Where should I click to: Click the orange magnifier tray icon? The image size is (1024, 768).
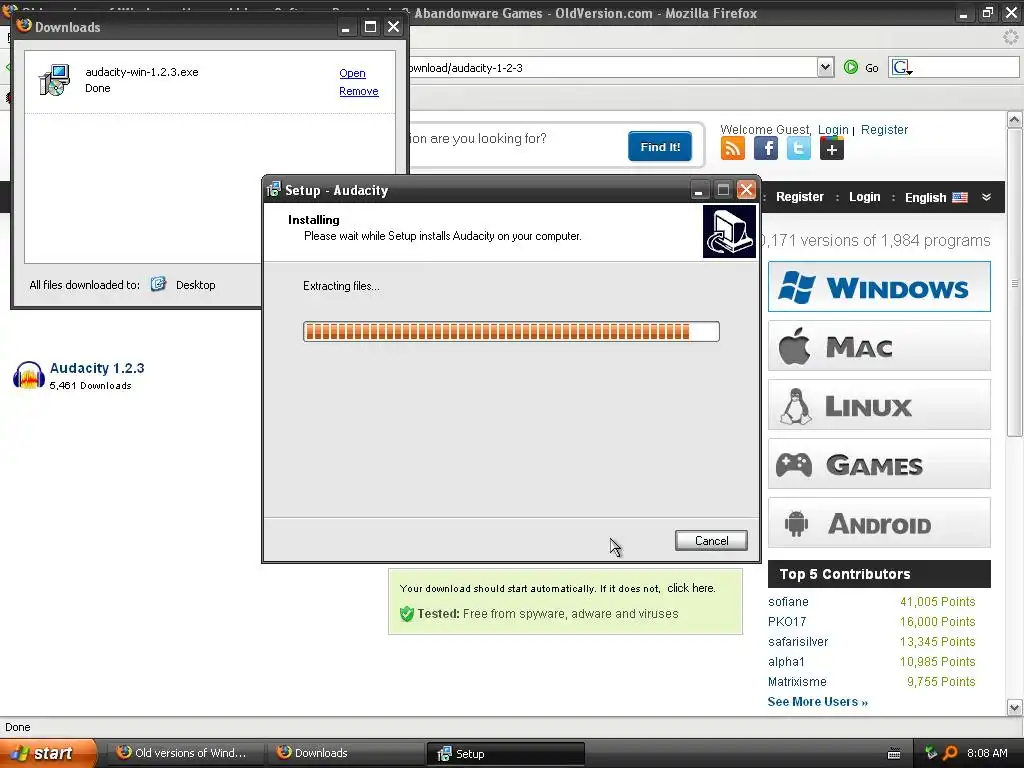(950, 753)
